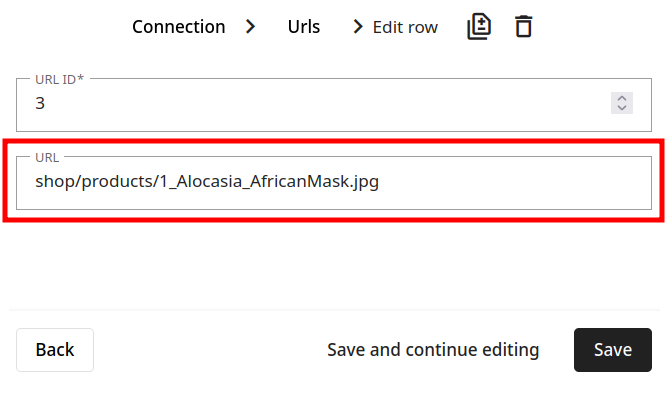The width and height of the screenshot is (671, 394).
Task: Increase URL ID using the up arrow
Action: point(622,98)
